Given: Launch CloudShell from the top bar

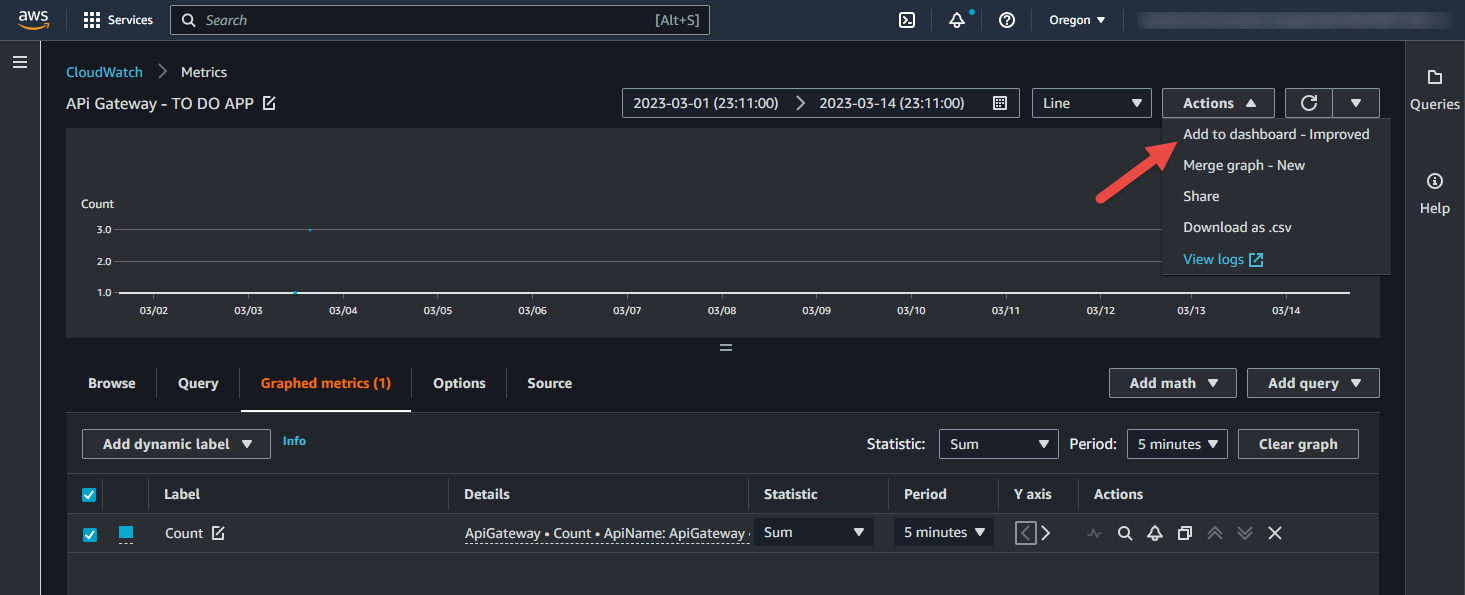Looking at the screenshot, I should coord(907,20).
